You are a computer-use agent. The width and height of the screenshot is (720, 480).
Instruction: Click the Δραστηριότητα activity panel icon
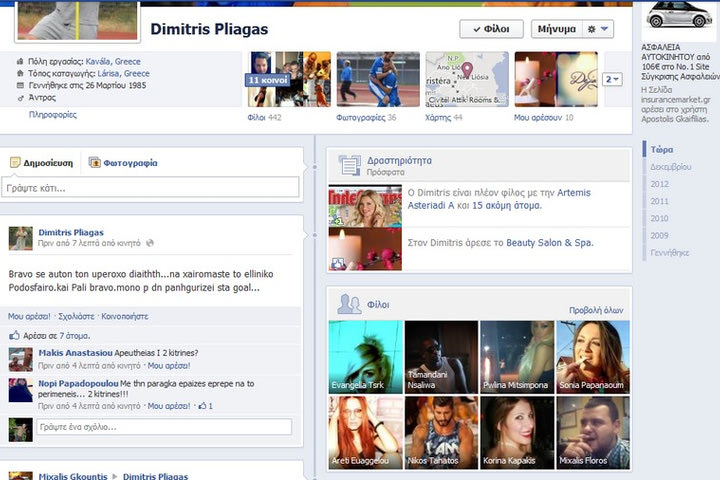349,165
